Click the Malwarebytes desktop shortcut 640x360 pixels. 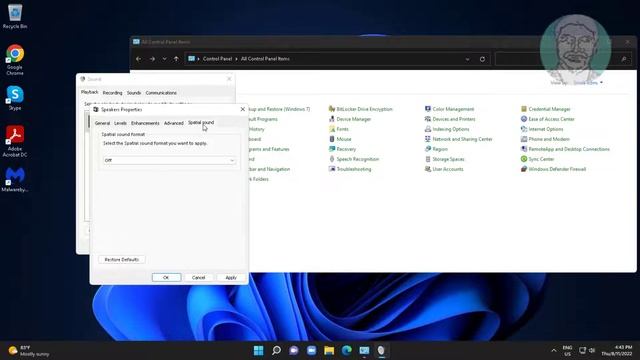pyautogui.click(x=15, y=180)
